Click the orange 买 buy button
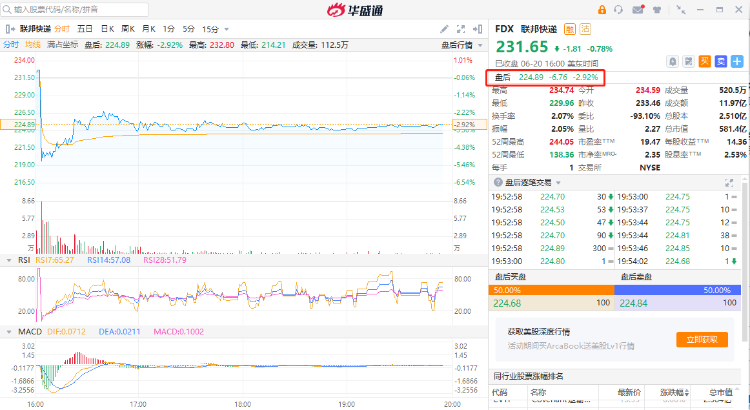Viewport: 750px width, 410px height. [705, 62]
